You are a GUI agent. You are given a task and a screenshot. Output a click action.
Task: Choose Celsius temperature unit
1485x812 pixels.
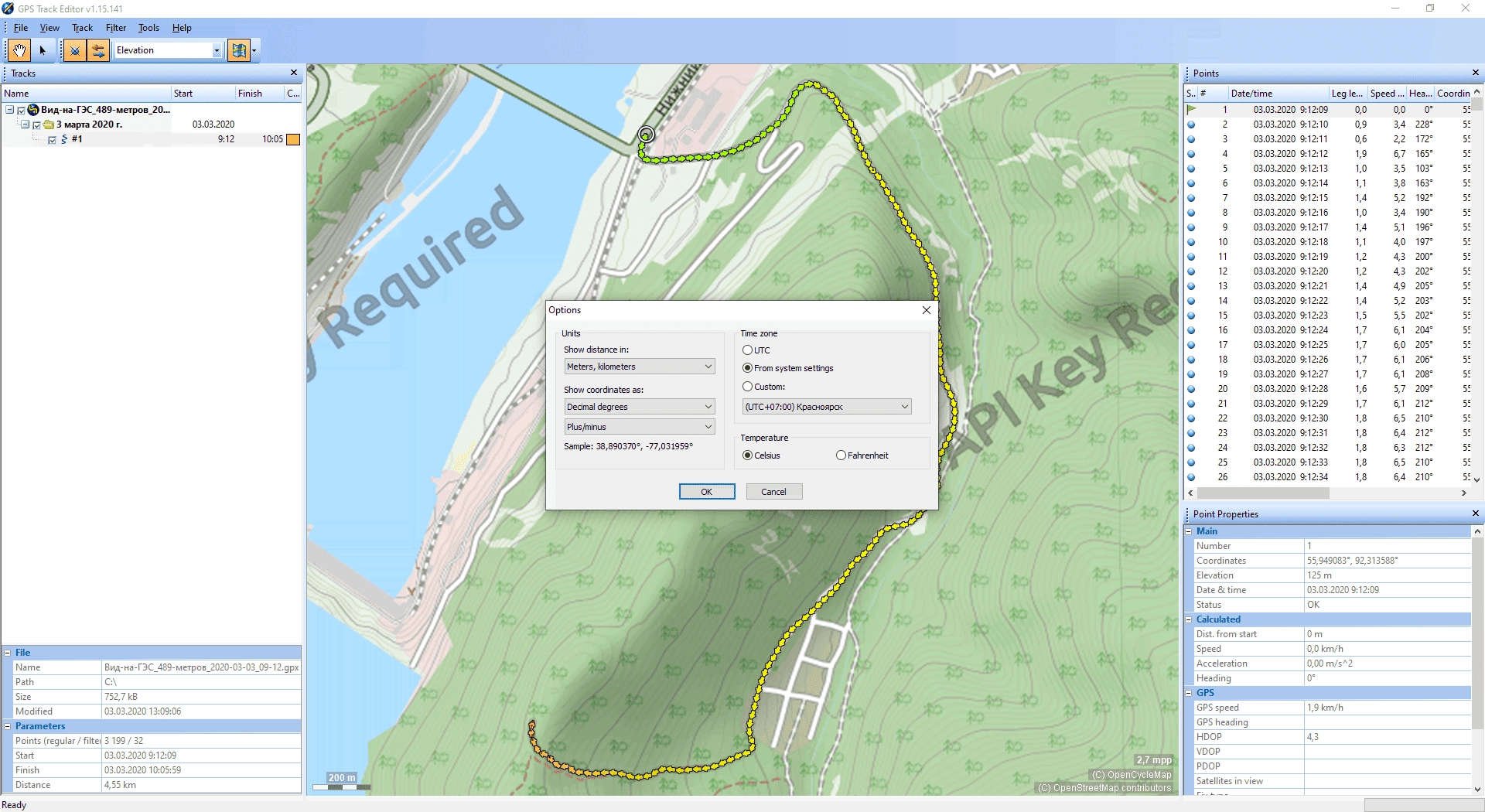[747, 455]
